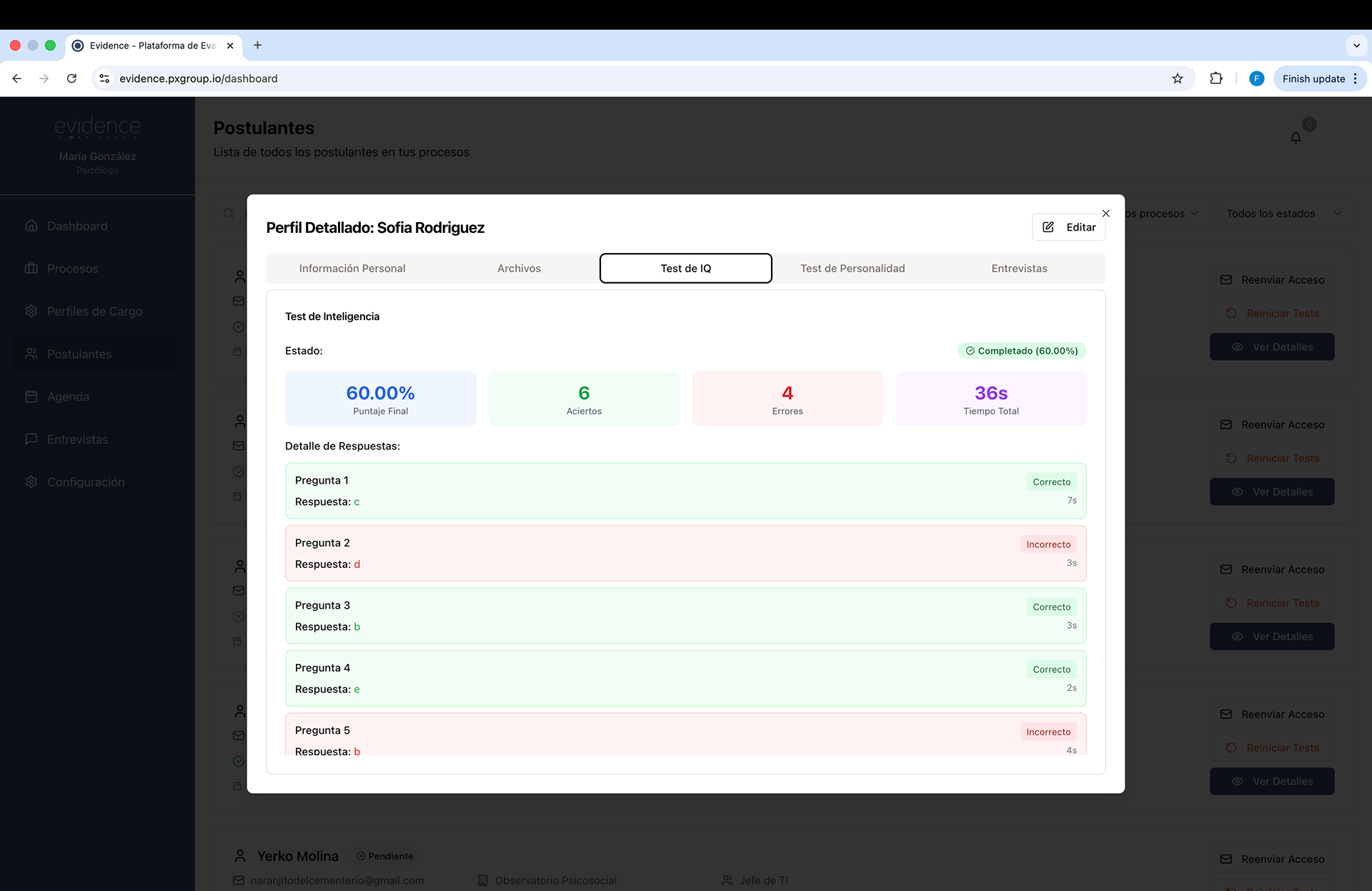1372x891 pixels.
Task: Select the Información Personal tab
Action: 352,269
